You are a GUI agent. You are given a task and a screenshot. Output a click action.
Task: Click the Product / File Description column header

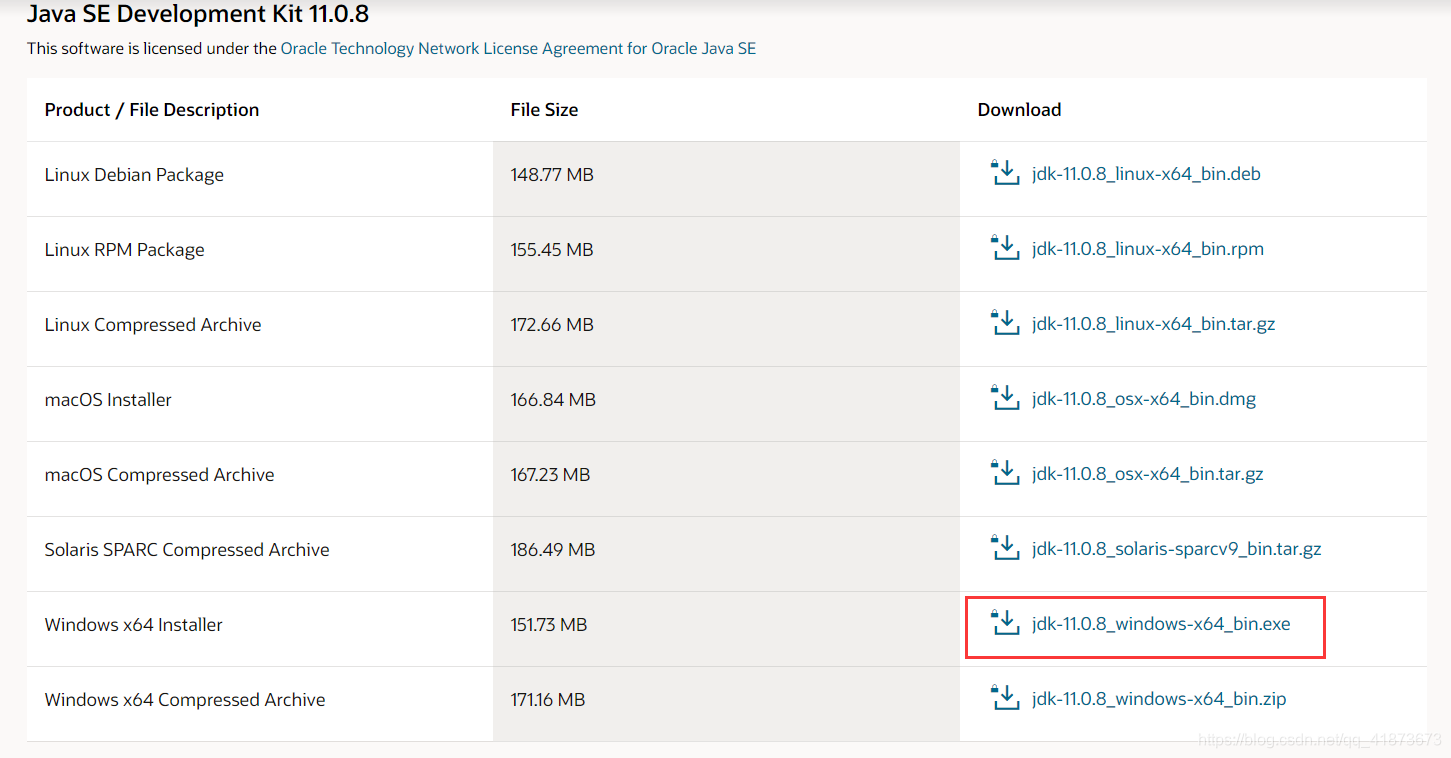coord(152,110)
